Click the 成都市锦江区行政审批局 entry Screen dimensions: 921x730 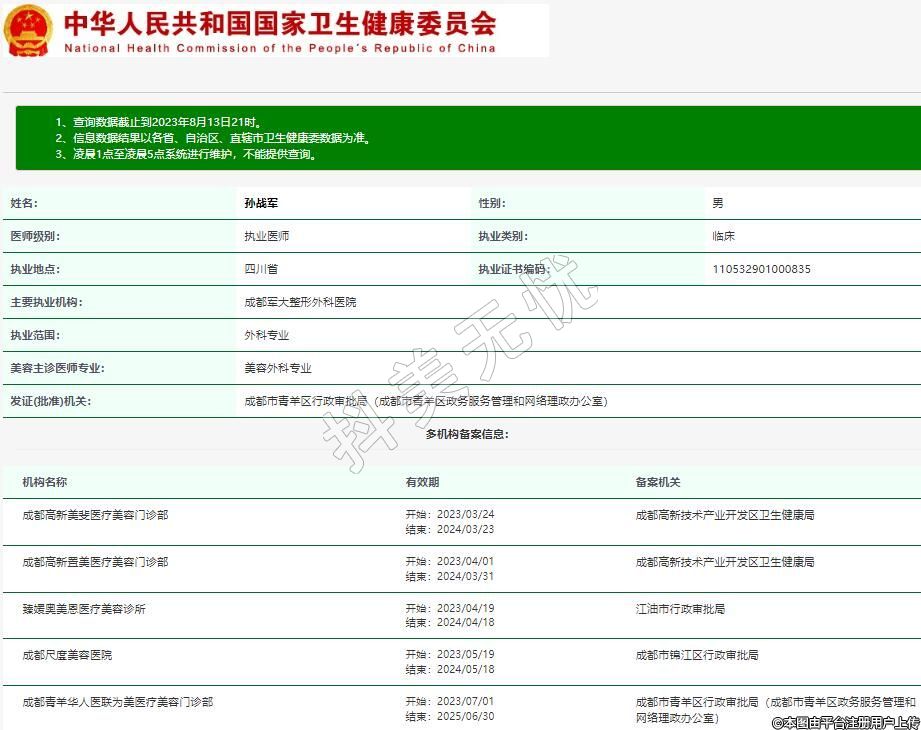(x=697, y=655)
